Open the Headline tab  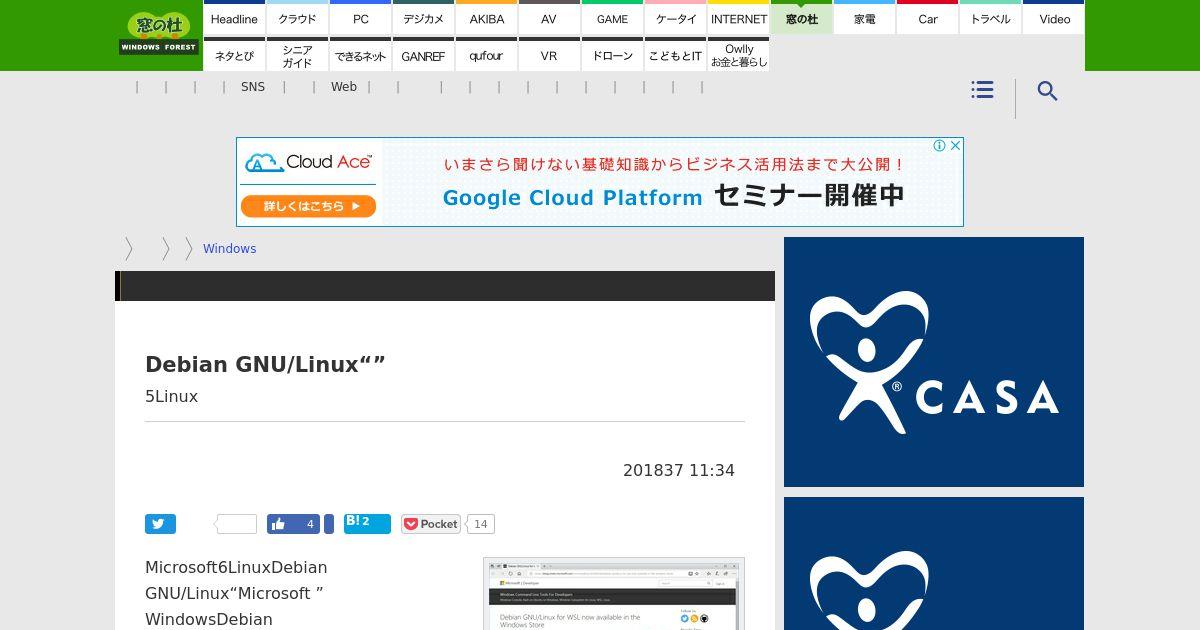[x=234, y=18]
